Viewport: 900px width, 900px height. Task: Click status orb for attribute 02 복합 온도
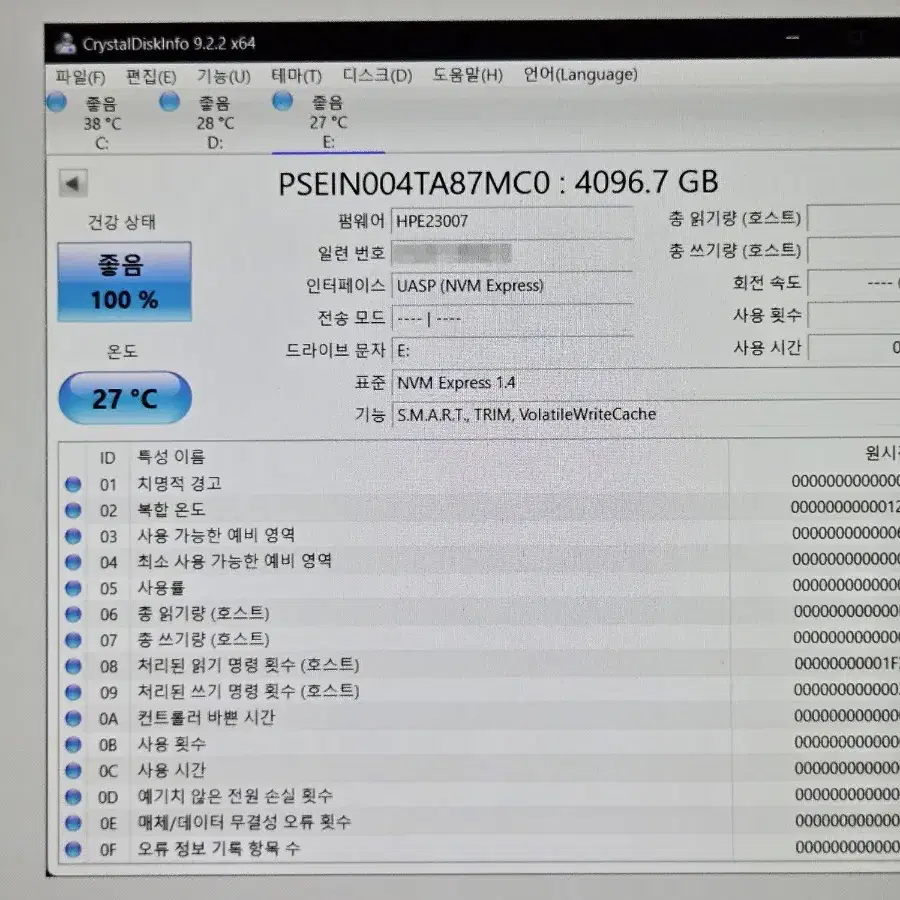point(73,510)
